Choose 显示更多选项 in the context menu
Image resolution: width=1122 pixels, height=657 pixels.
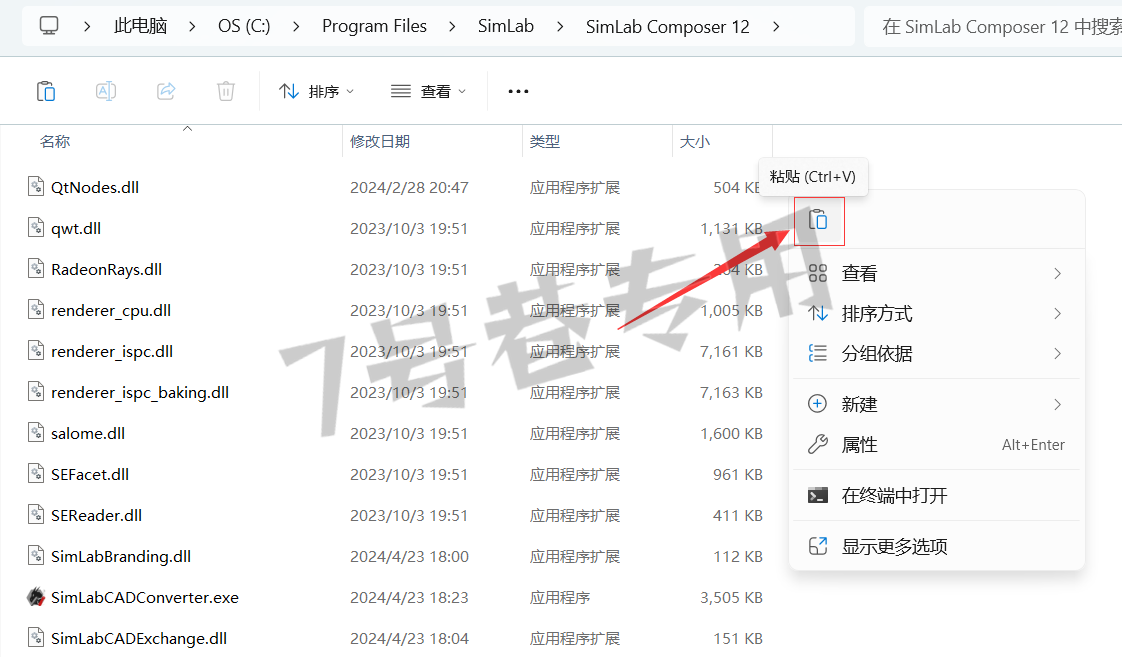[x=937, y=546]
